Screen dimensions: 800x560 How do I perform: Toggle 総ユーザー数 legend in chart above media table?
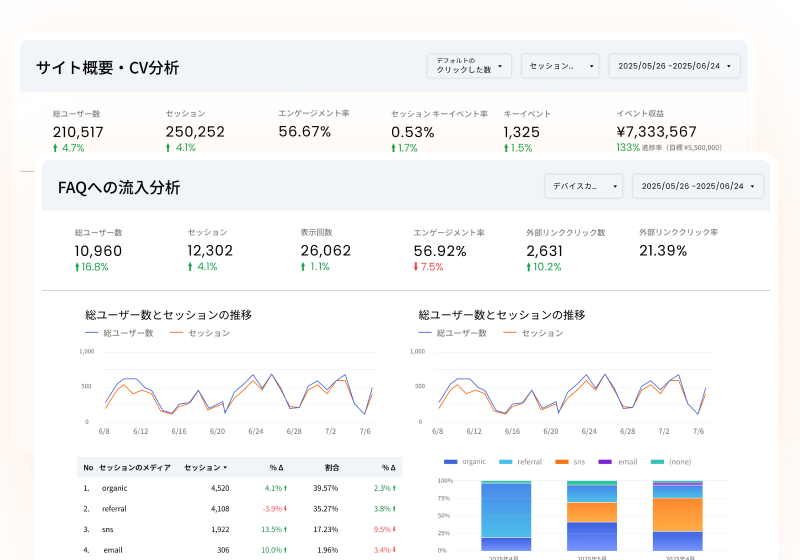(x=119, y=333)
